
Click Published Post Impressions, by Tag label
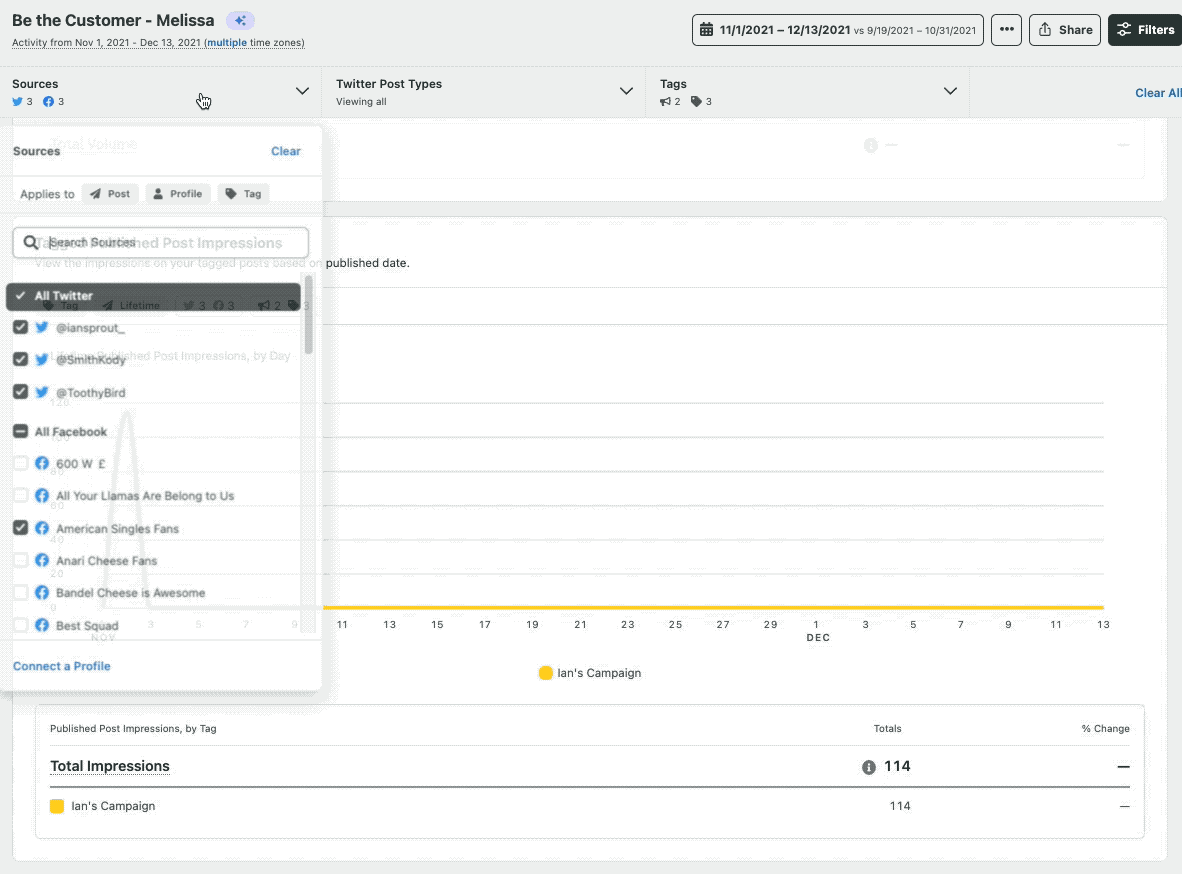pyautogui.click(x=133, y=728)
